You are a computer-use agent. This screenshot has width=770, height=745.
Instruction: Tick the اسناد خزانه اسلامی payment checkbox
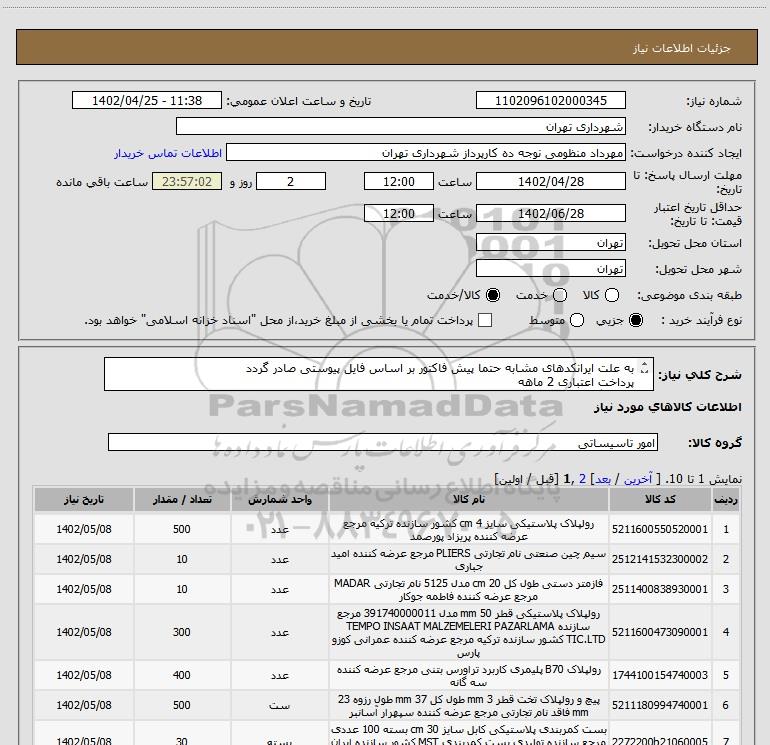(485, 320)
